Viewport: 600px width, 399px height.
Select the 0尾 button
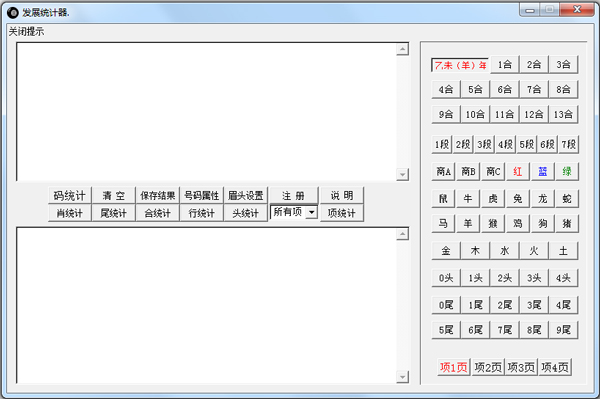point(446,305)
